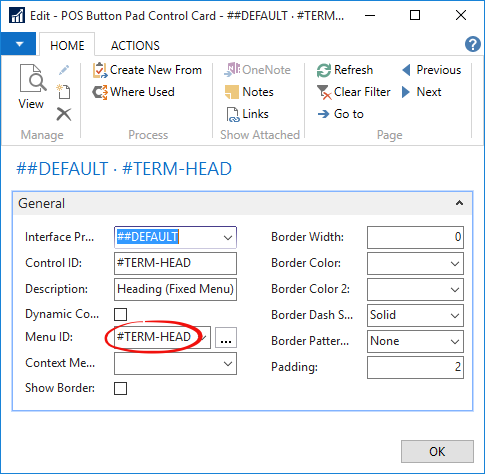Screen dimensions: 485x474
Task: Switch to the ACTIONS tab
Action: pos(135,46)
